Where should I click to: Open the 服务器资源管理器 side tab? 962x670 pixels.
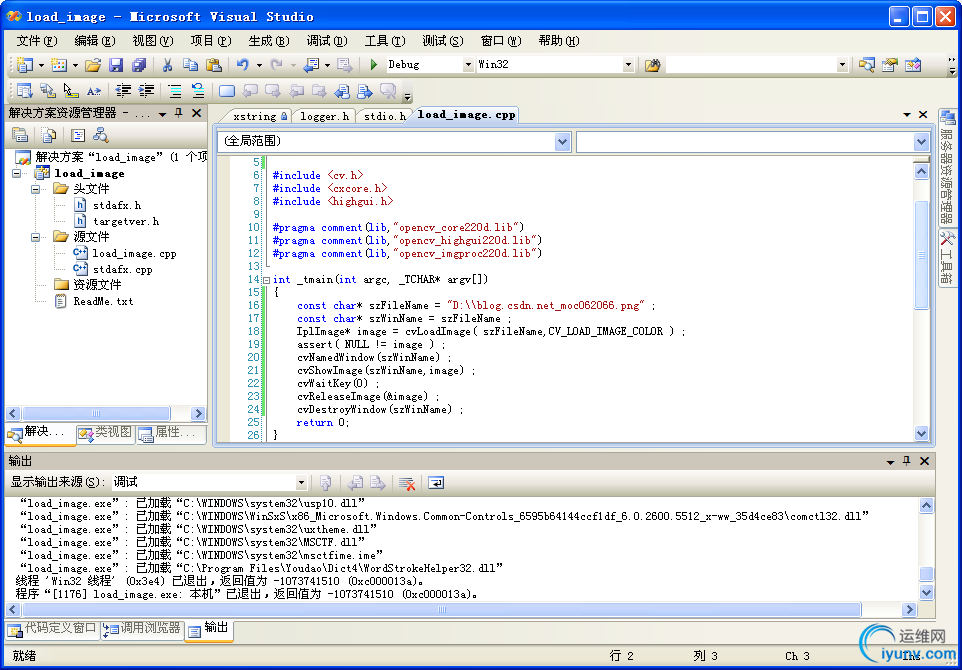pos(947,168)
